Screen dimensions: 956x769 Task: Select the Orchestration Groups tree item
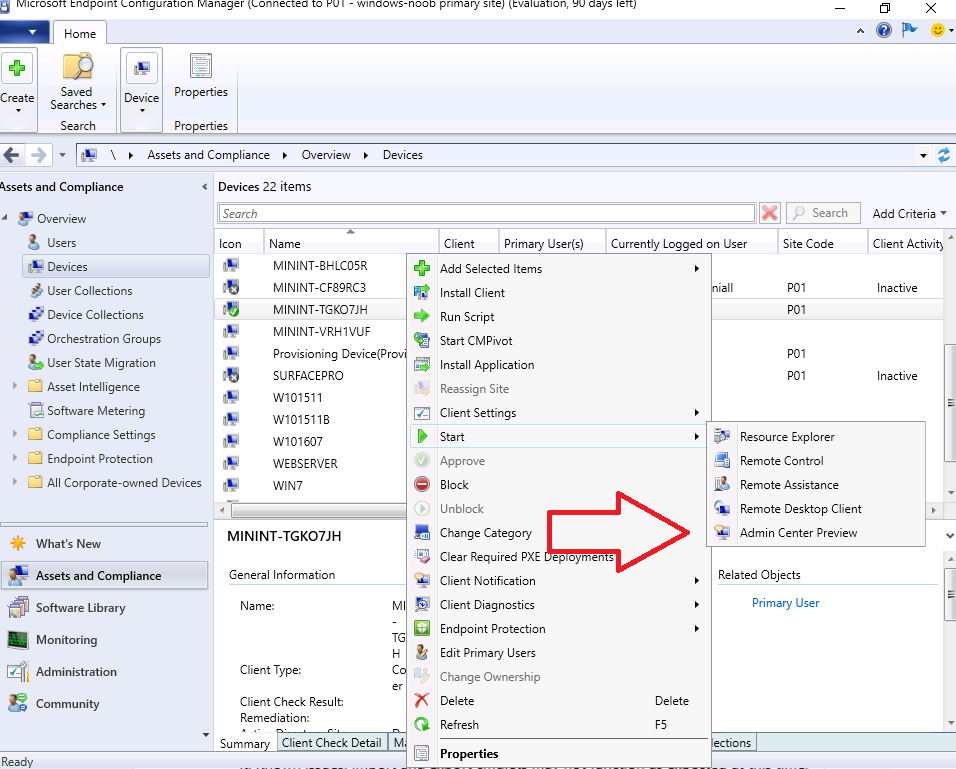pyautogui.click(x=104, y=338)
